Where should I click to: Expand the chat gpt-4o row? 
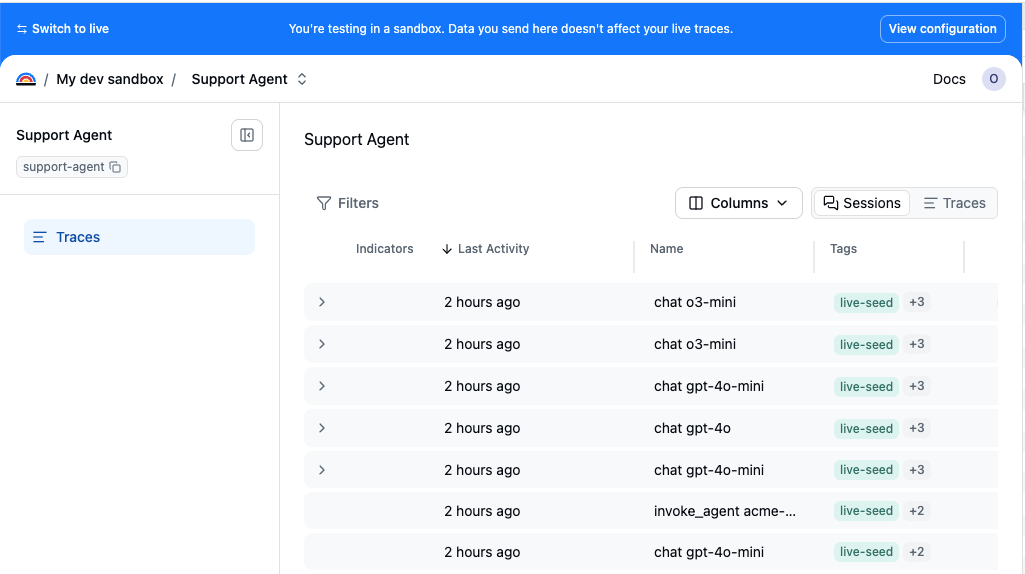322,428
